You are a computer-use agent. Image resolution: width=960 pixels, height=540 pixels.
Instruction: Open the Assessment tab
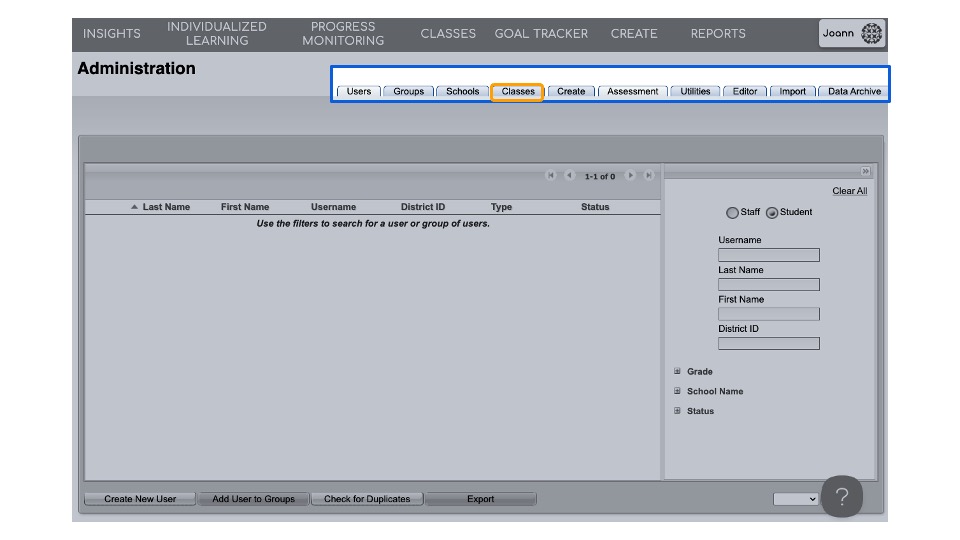(x=632, y=91)
